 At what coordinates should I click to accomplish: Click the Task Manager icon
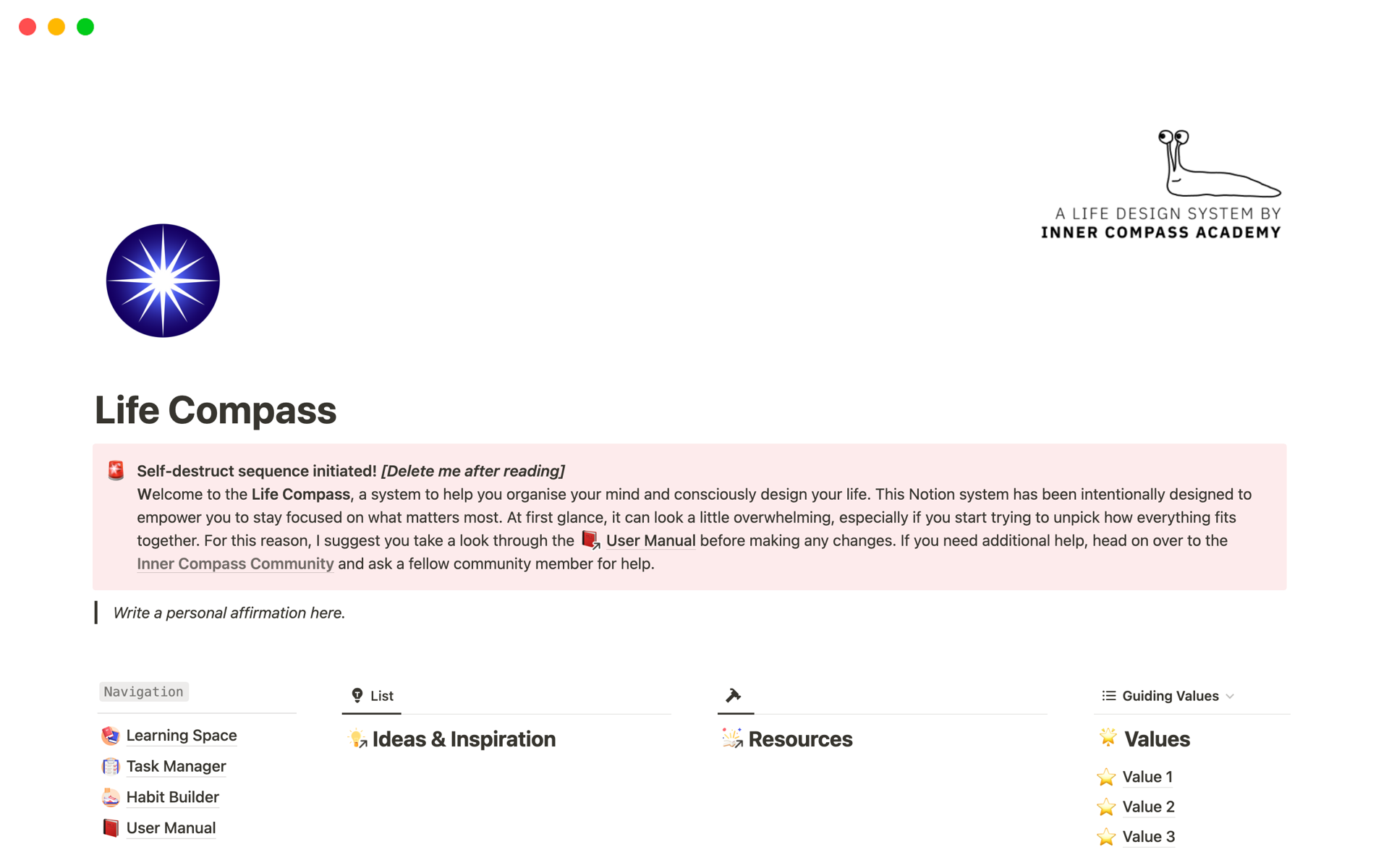110,766
